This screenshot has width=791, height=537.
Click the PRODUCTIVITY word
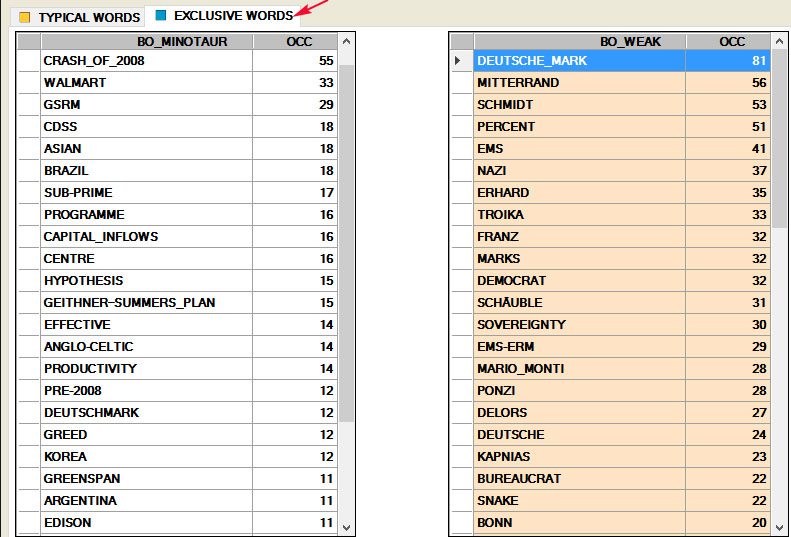(90, 368)
